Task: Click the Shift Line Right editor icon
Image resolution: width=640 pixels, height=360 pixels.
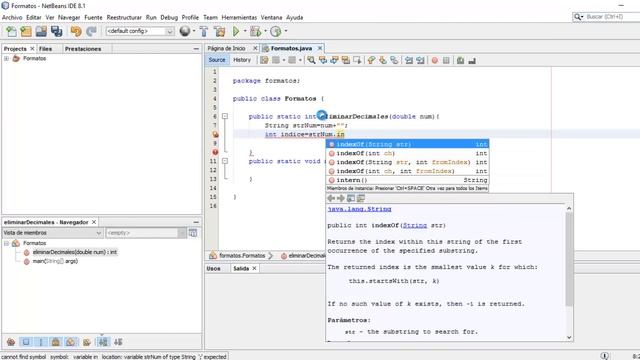Action: (420, 60)
